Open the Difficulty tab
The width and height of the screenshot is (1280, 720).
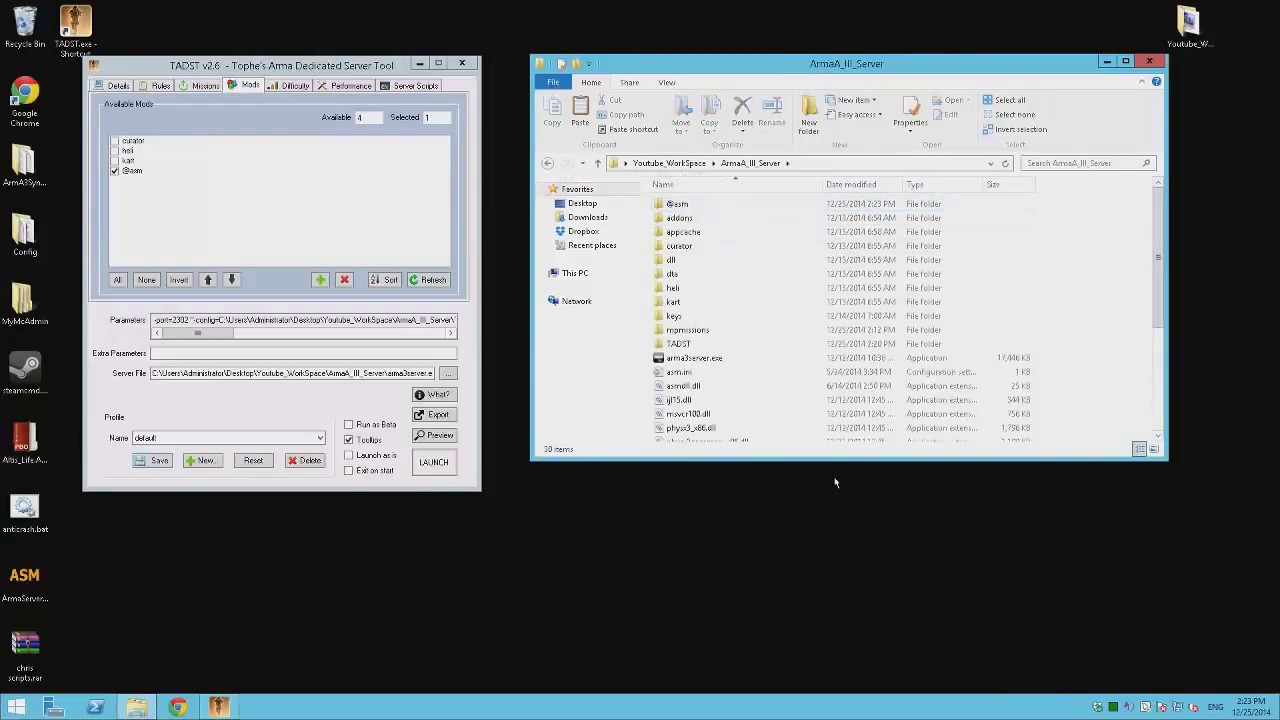pyautogui.click(x=288, y=86)
